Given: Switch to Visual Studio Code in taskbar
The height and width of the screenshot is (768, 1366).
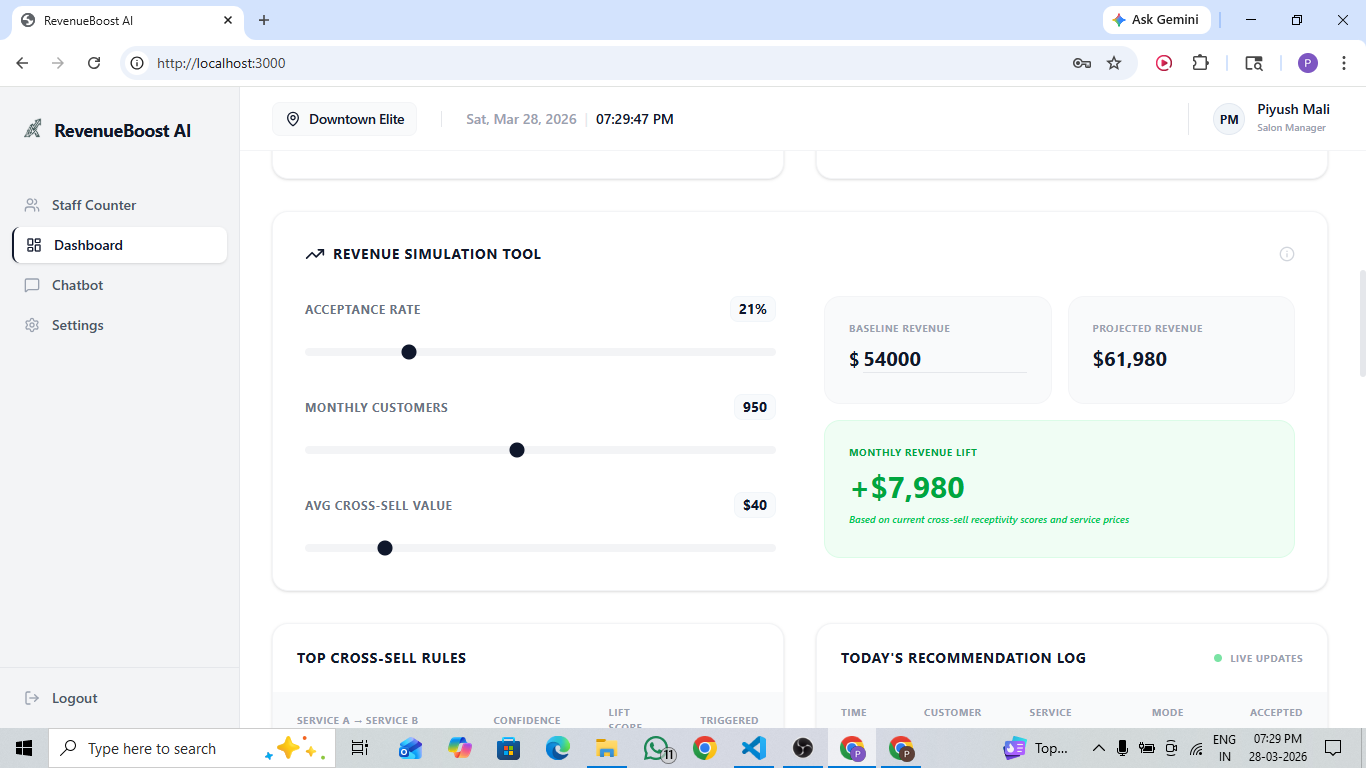Looking at the screenshot, I should [753, 748].
